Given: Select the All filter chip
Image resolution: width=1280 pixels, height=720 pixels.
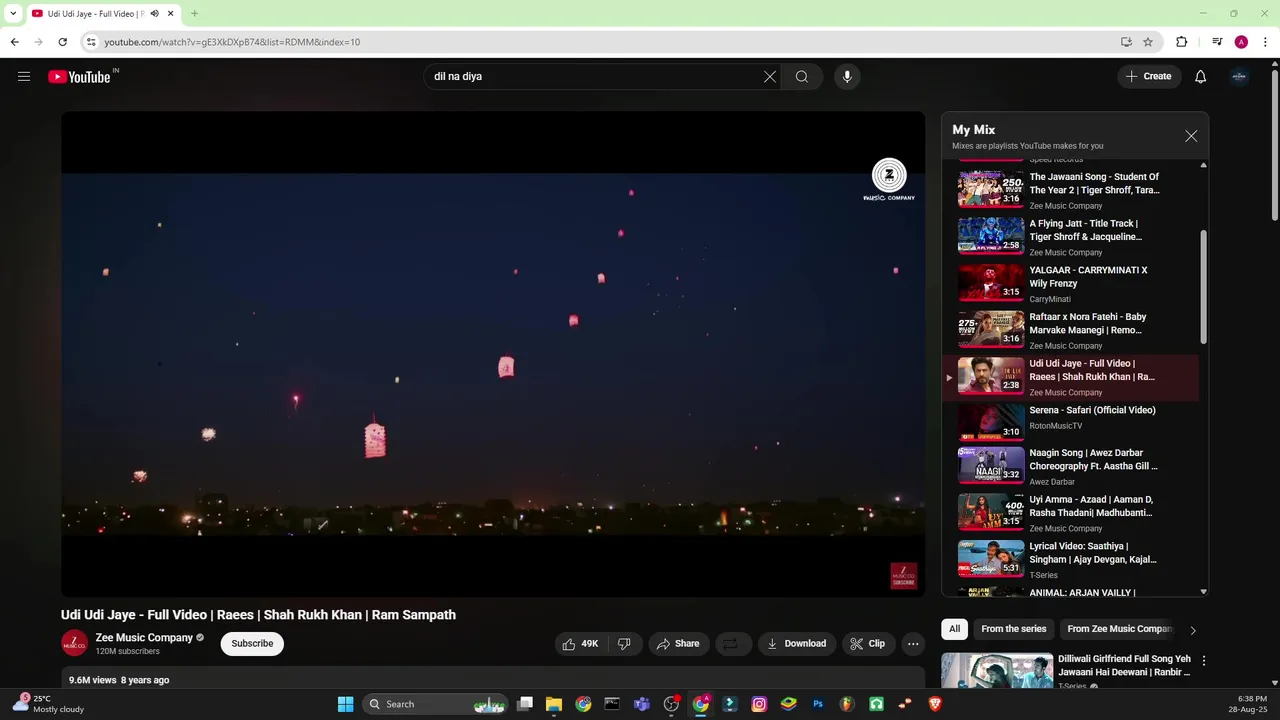Looking at the screenshot, I should pyautogui.click(x=954, y=629).
